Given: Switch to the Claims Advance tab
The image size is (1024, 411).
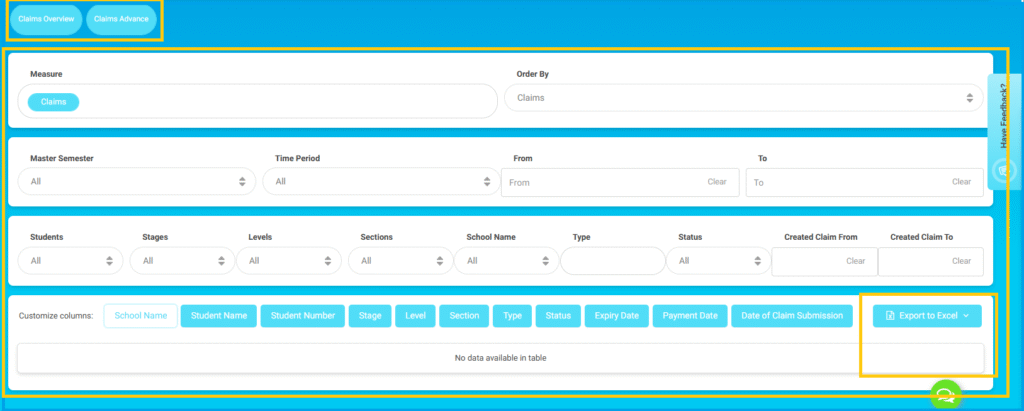Looking at the screenshot, I should click(121, 20).
